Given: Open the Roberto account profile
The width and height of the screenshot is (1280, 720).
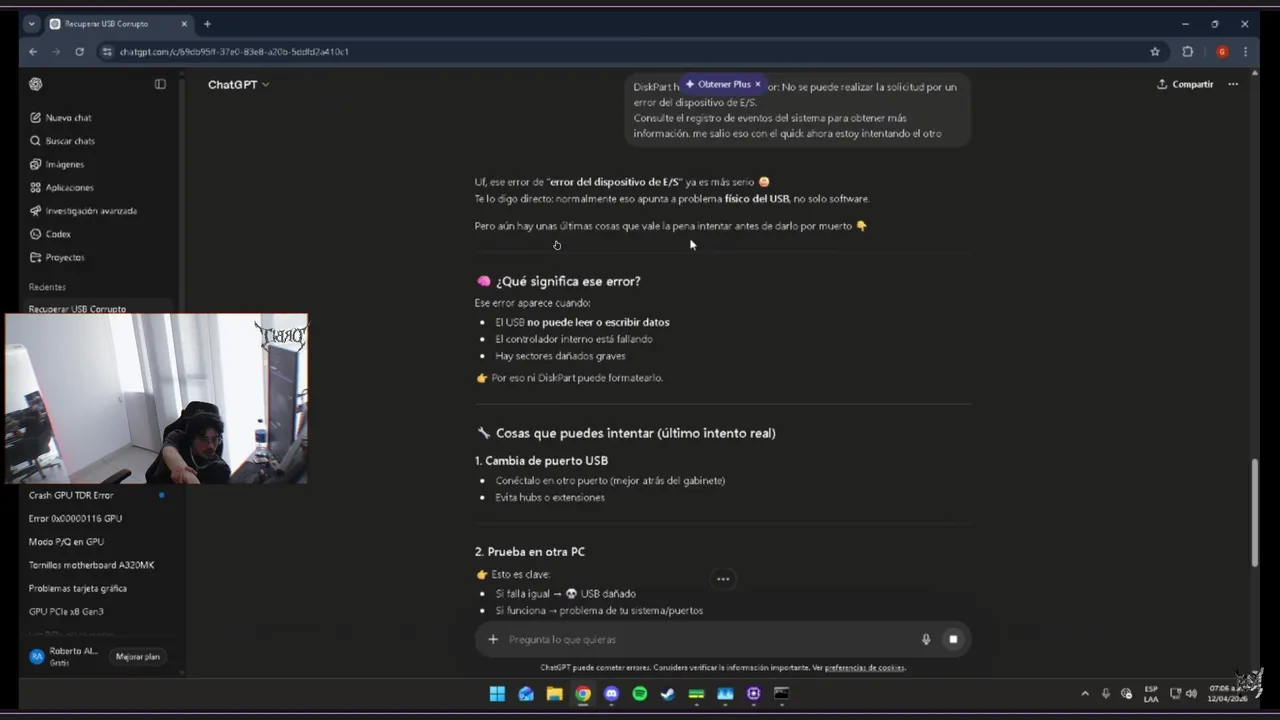Looking at the screenshot, I should 64,656.
